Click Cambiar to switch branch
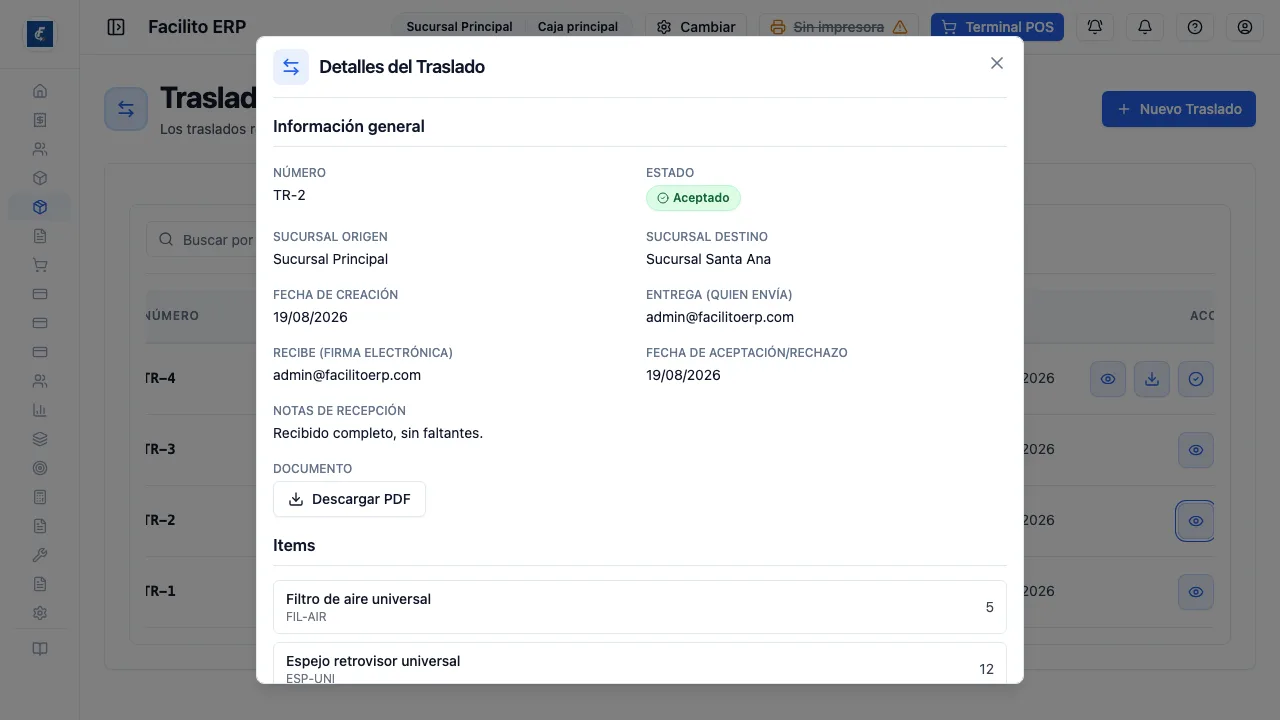This screenshot has height=720, width=1280. [x=696, y=27]
